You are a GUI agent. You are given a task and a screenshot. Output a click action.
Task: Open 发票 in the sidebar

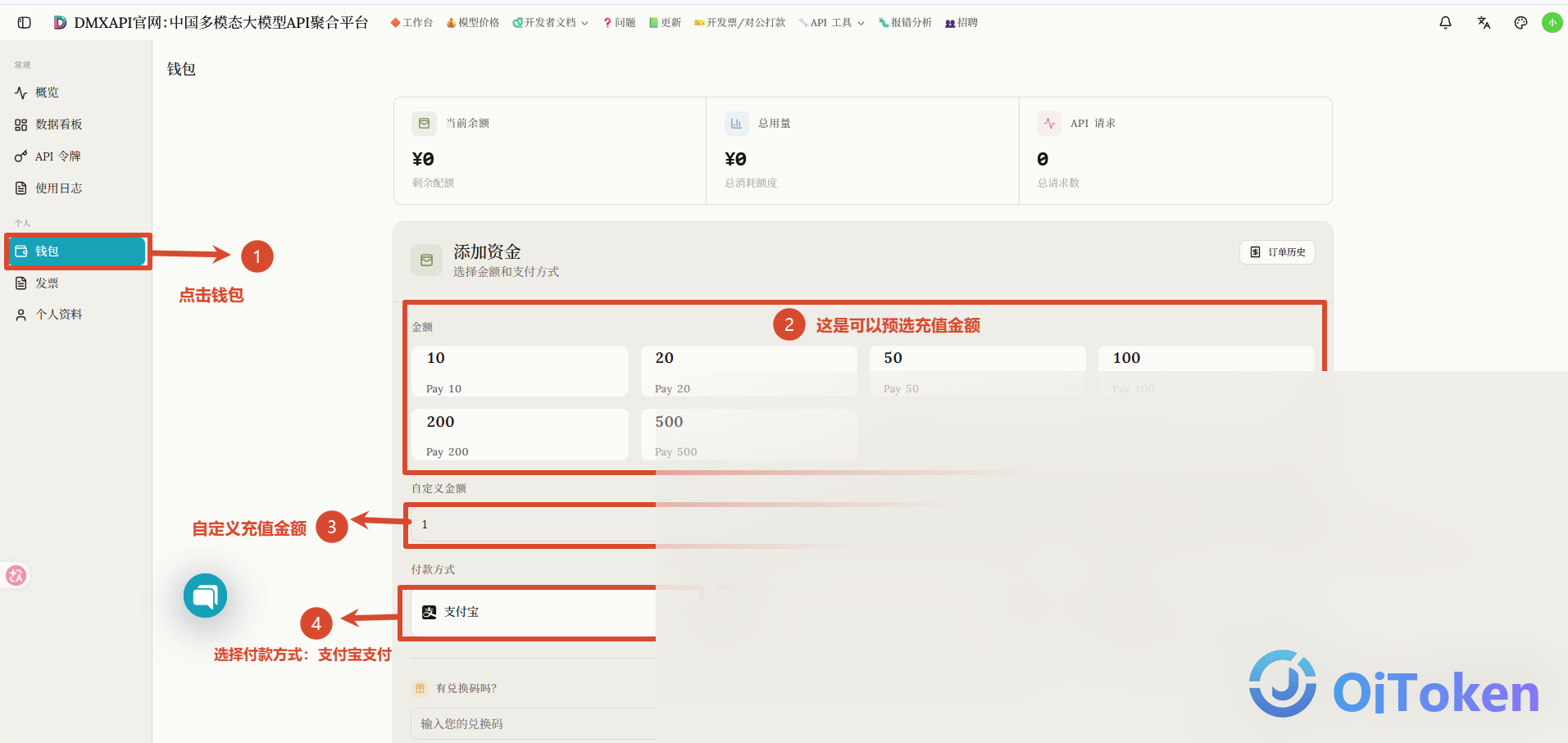point(76,283)
